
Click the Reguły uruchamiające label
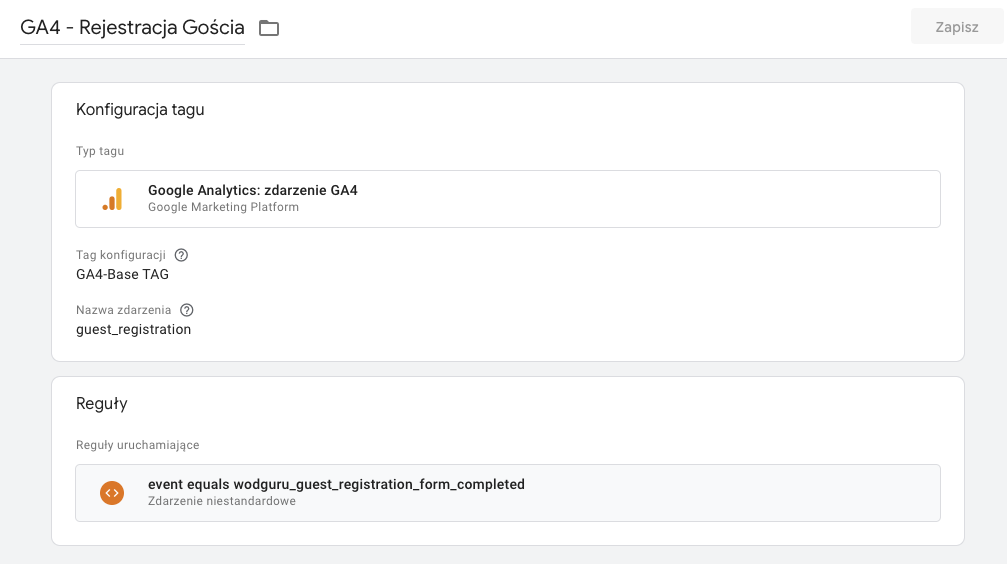coord(137,445)
